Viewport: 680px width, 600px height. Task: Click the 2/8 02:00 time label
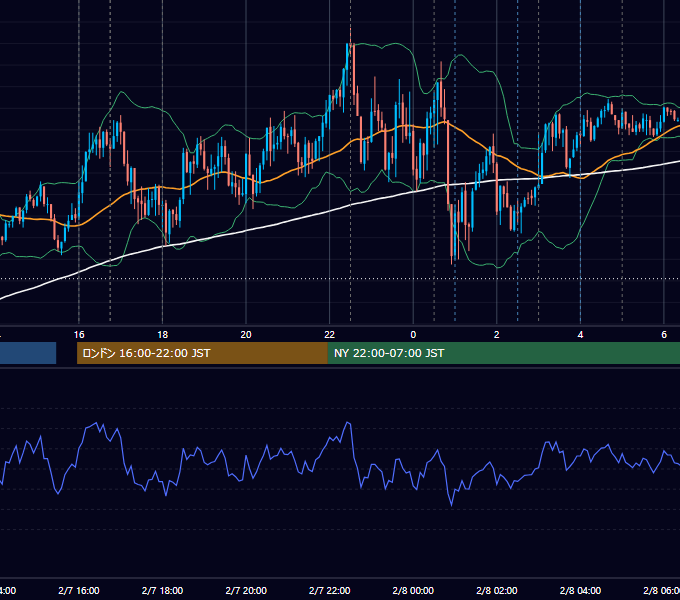pyautogui.click(x=497, y=590)
